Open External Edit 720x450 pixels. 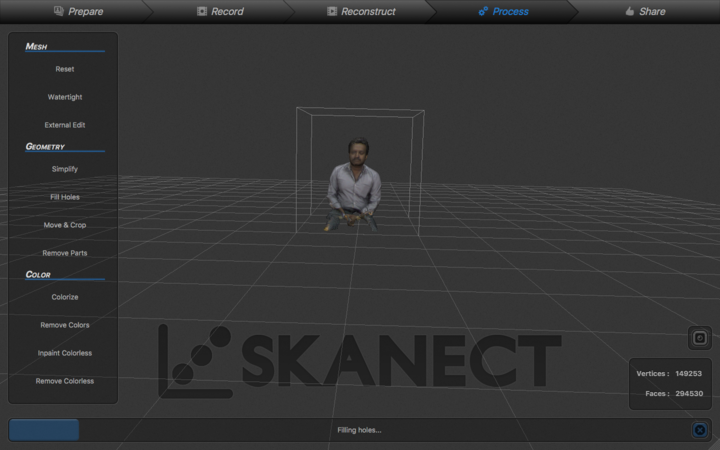[65, 125]
